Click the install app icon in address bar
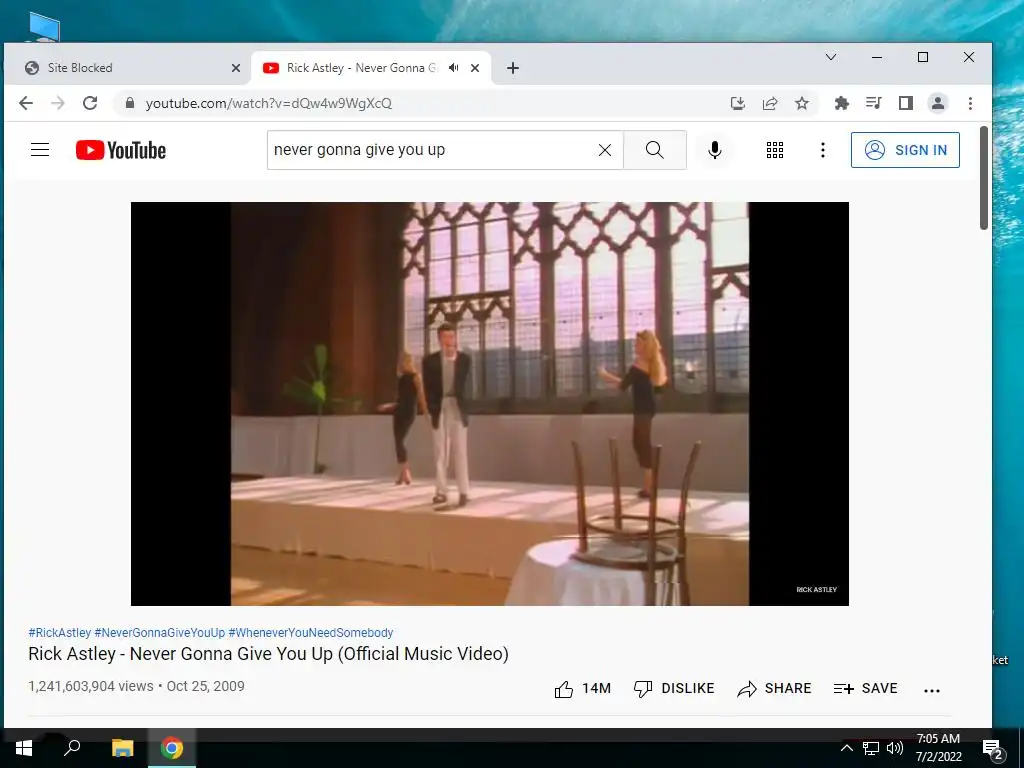Screen dimensions: 1024x768 click(x=738, y=103)
